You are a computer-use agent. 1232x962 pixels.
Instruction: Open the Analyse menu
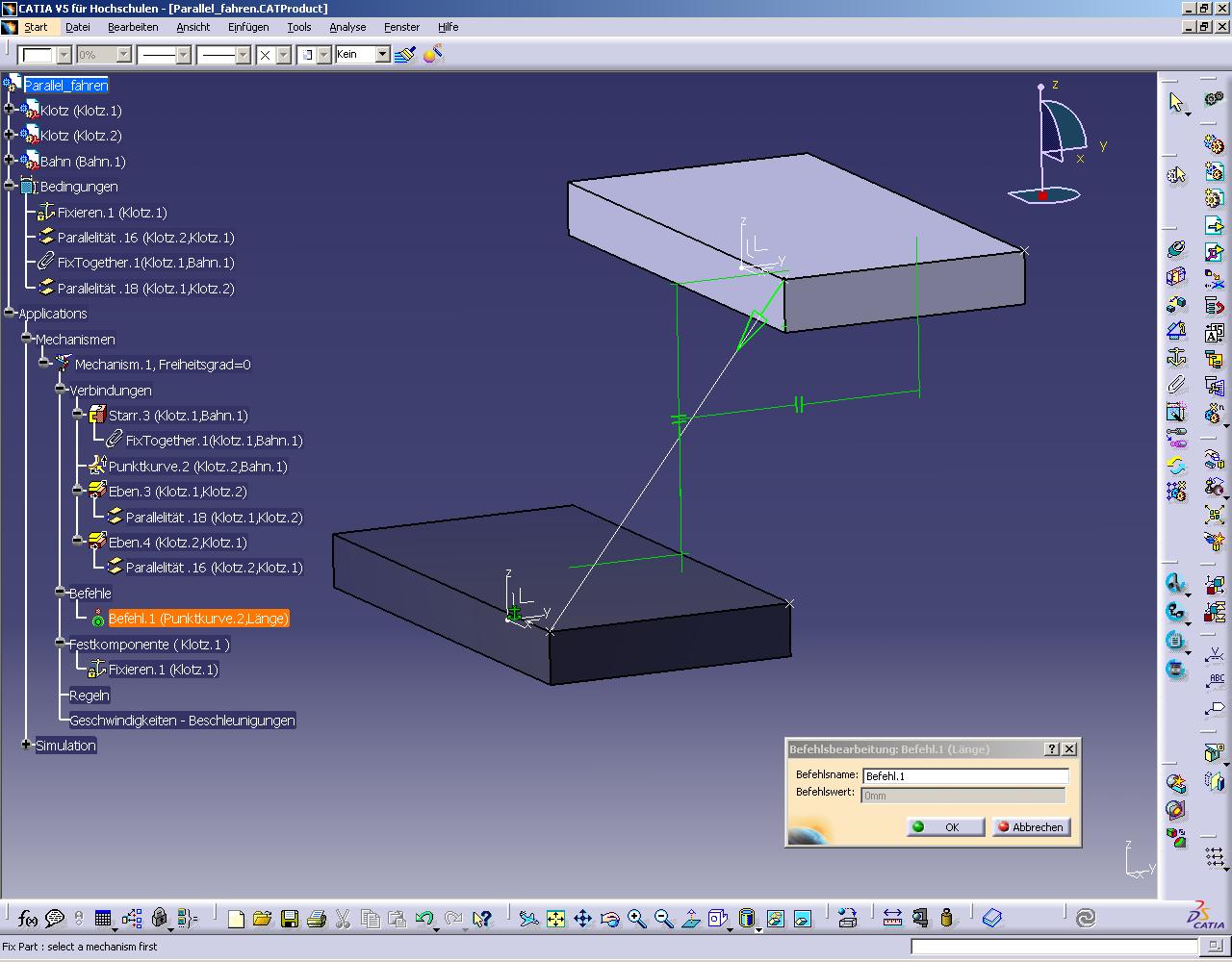(347, 27)
